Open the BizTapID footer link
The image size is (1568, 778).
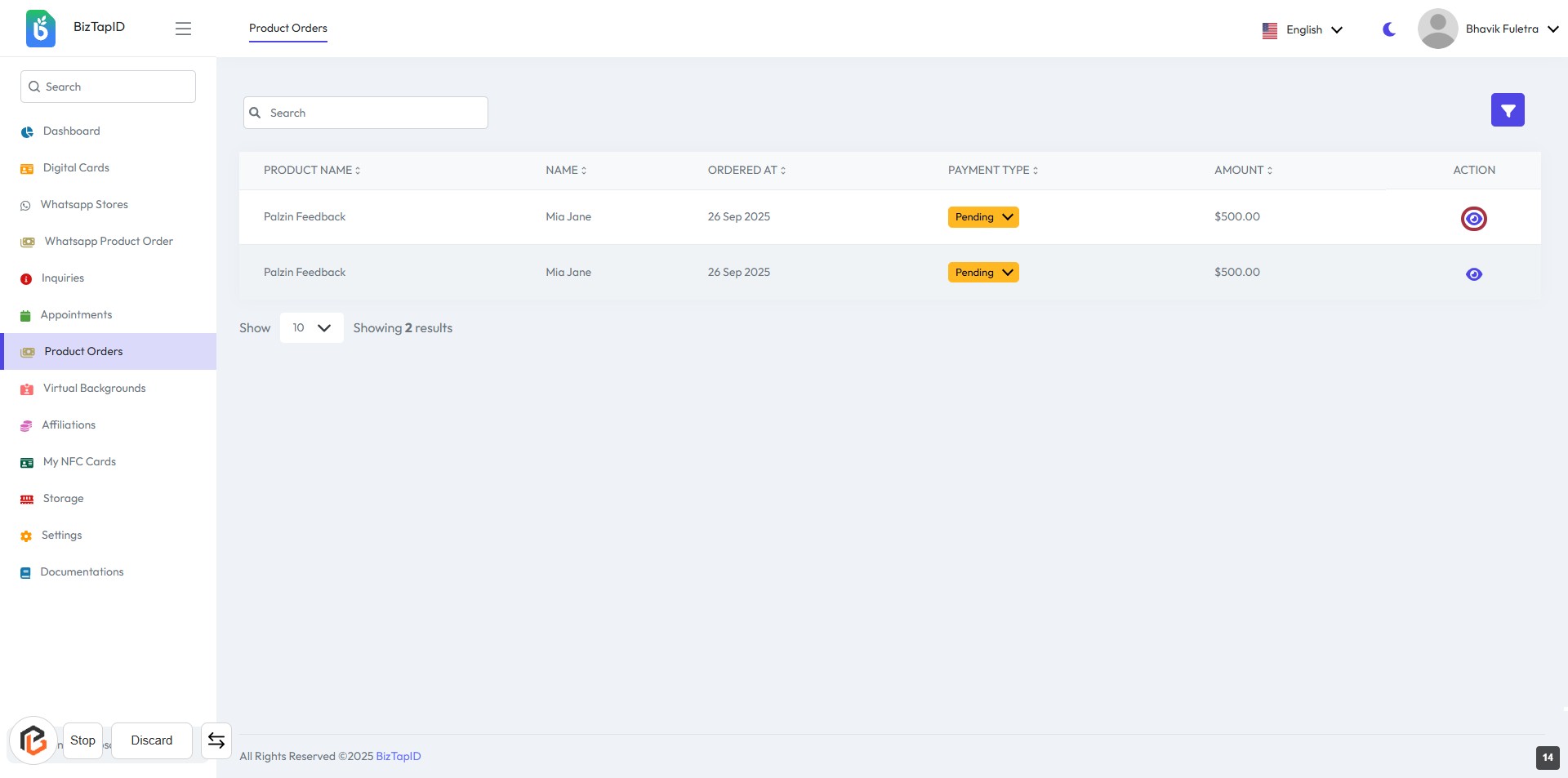click(x=398, y=757)
